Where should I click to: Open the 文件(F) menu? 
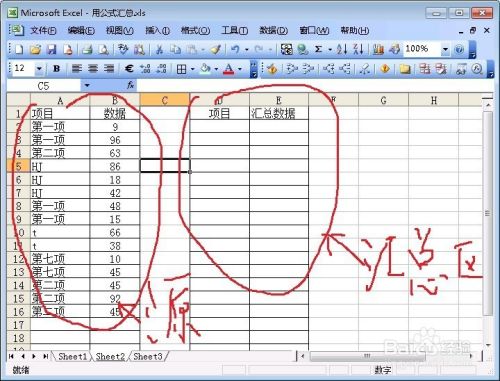tap(43, 31)
